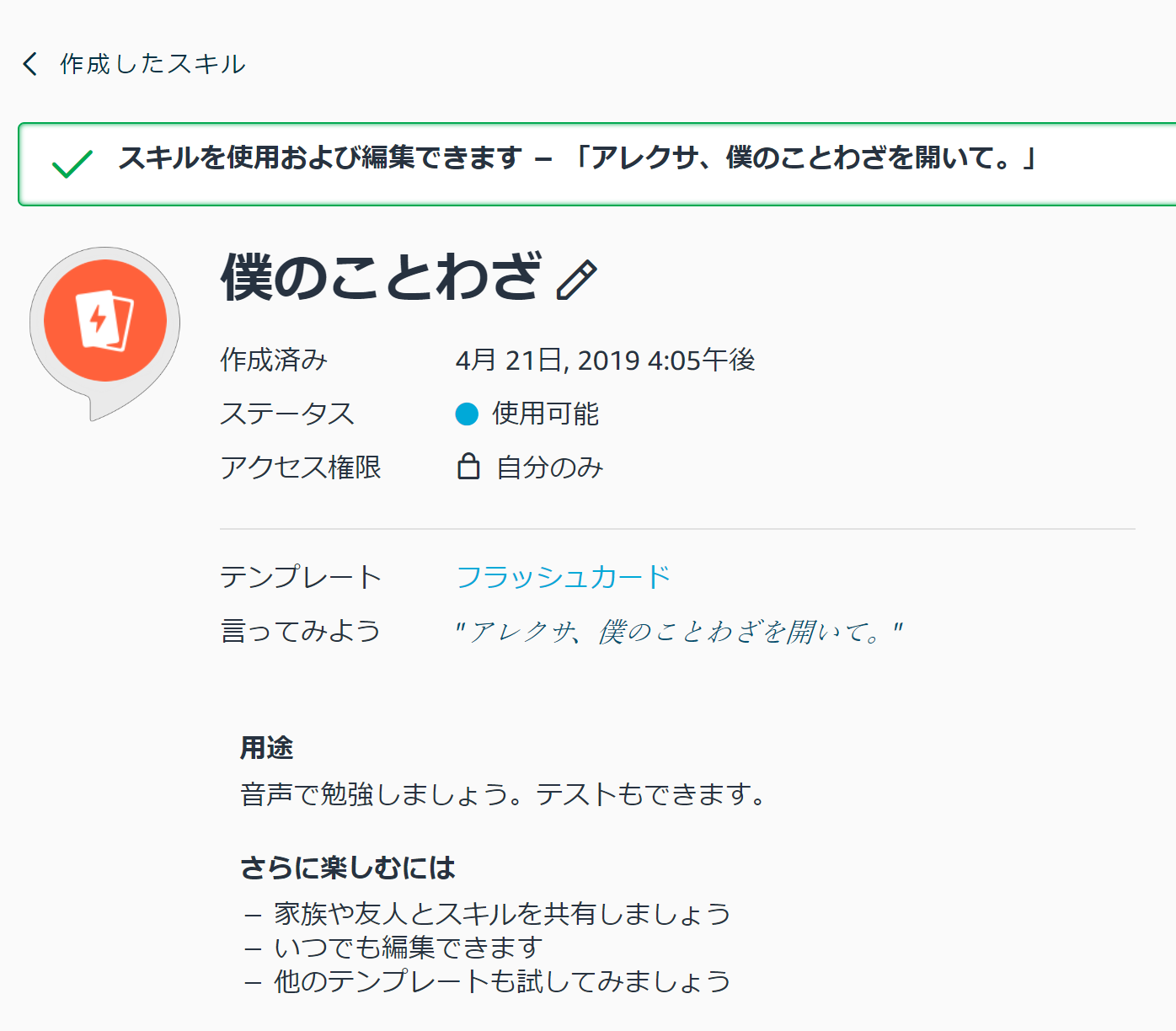The height and width of the screenshot is (1031, 1176).
Task: Click the 作成済み label
Action: coord(274,361)
